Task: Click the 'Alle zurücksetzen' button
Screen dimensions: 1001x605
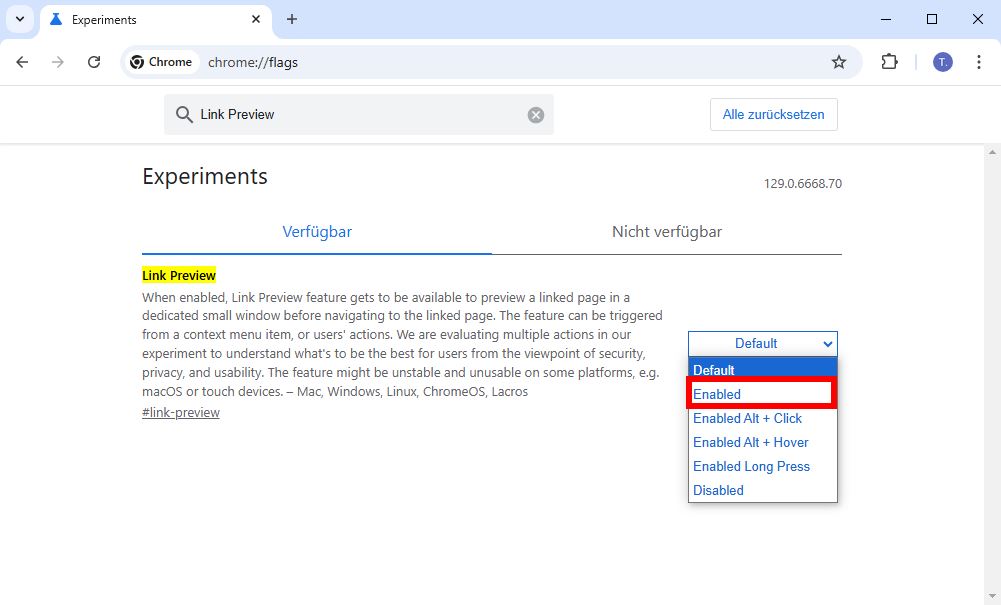Action: 773,114
